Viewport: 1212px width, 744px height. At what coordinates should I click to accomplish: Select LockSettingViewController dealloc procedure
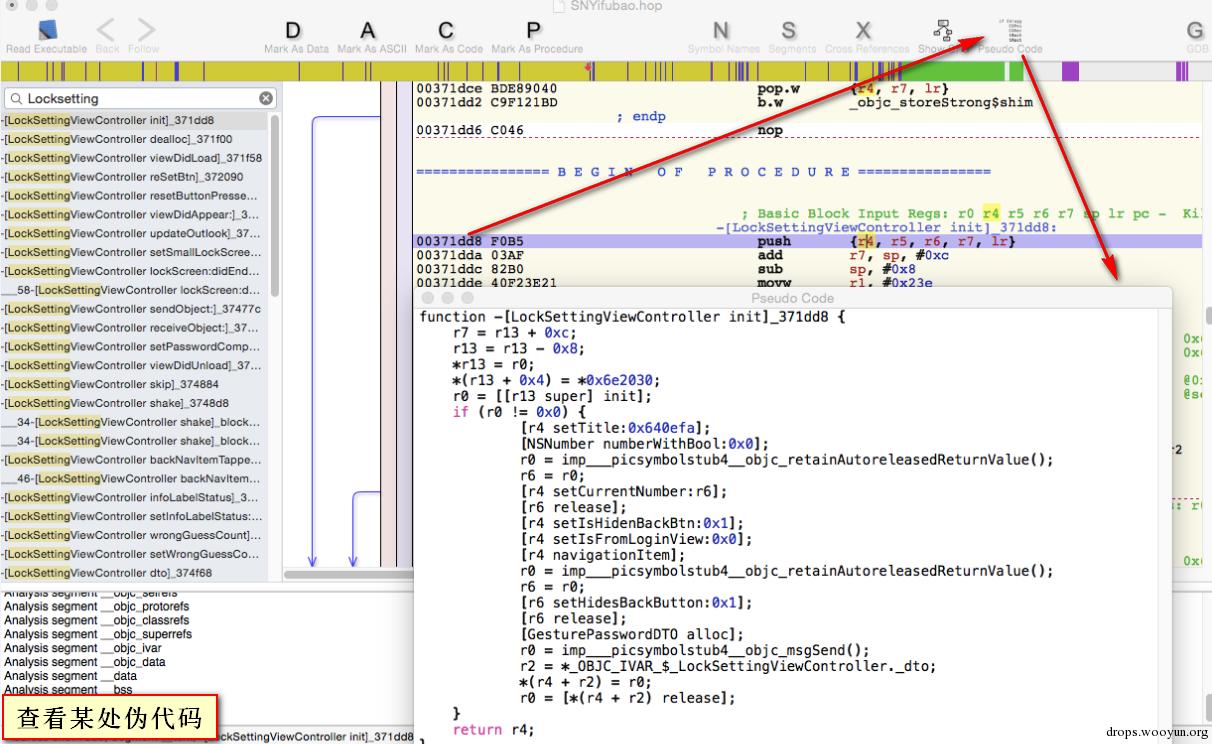click(x=120, y=139)
